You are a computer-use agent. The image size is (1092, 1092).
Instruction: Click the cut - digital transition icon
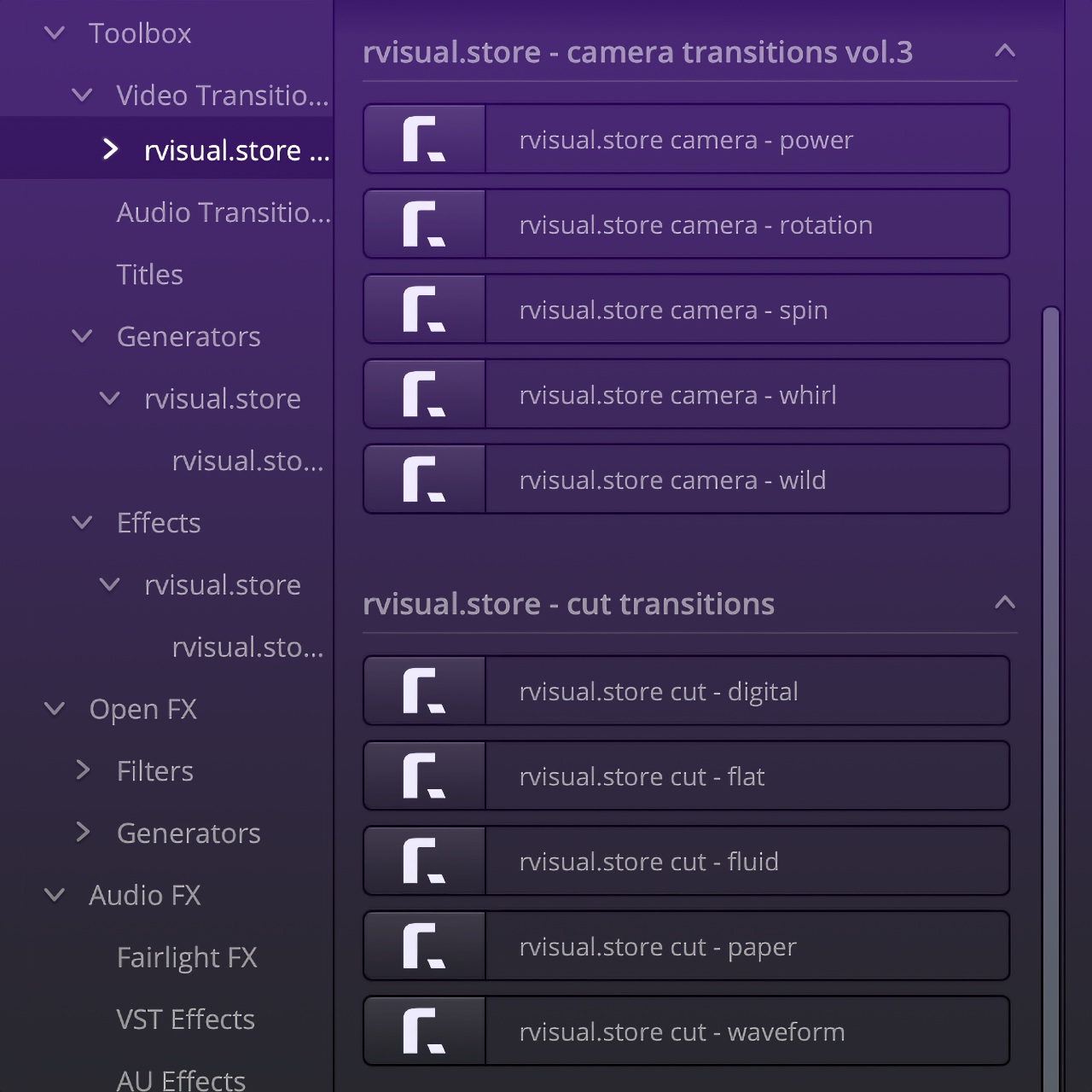425,691
